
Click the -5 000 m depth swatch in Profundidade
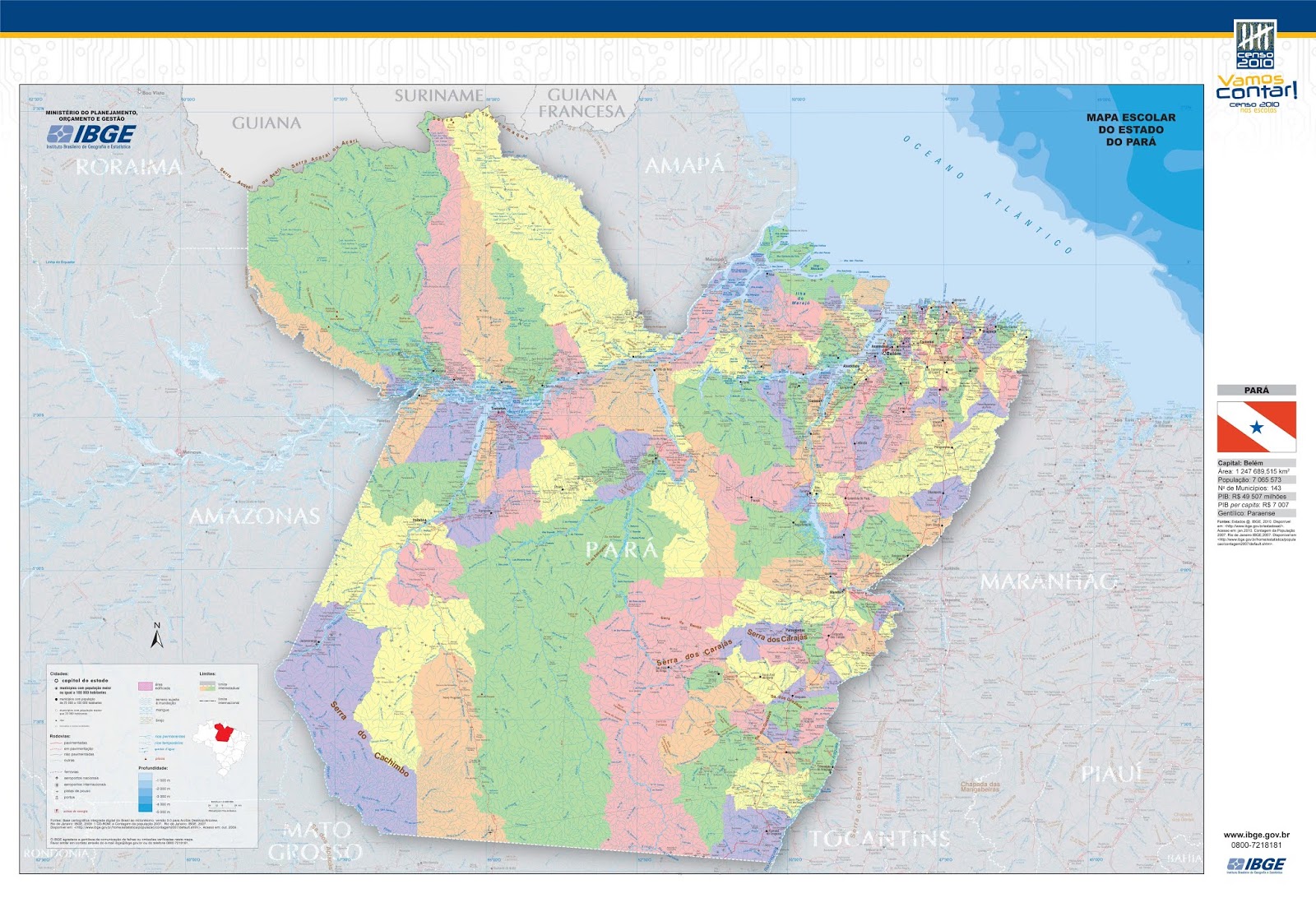[x=145, y=808]
